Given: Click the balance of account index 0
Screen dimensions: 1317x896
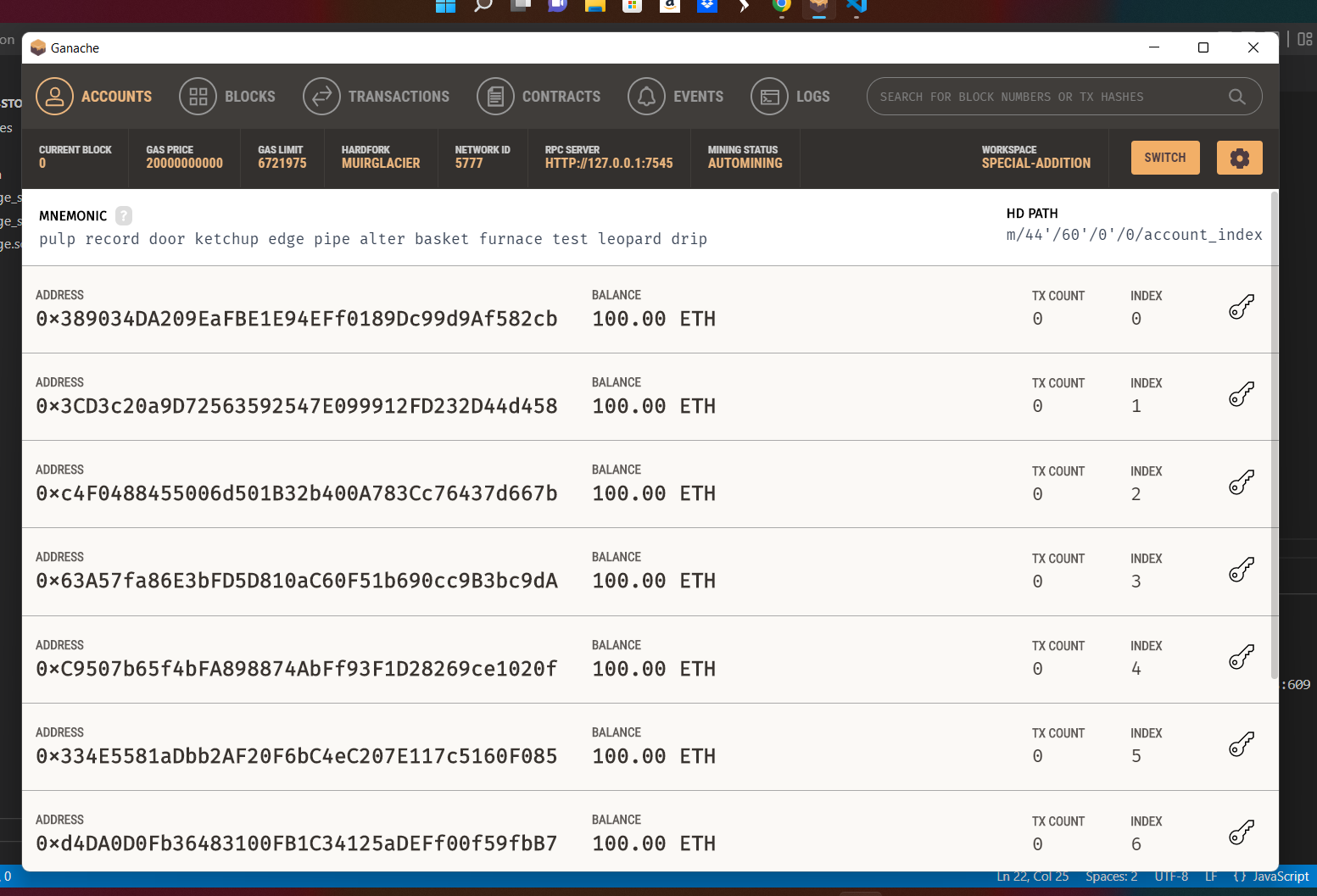Looking at the screenshot, I should [654, 319].
